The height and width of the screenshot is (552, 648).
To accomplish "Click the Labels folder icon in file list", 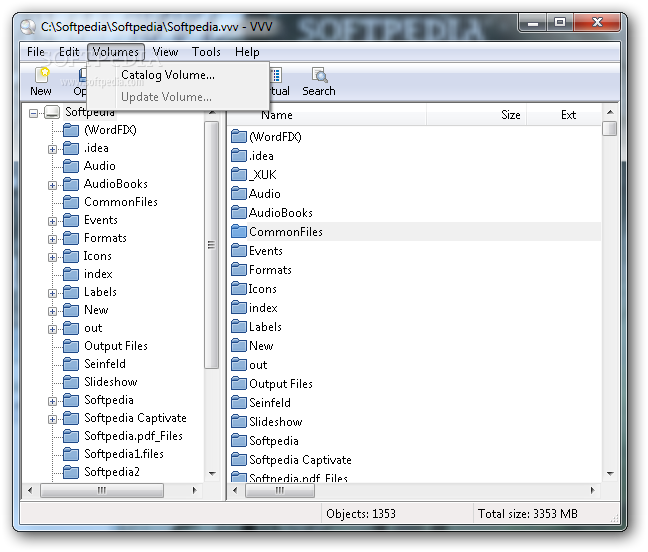I will point(238,327).
